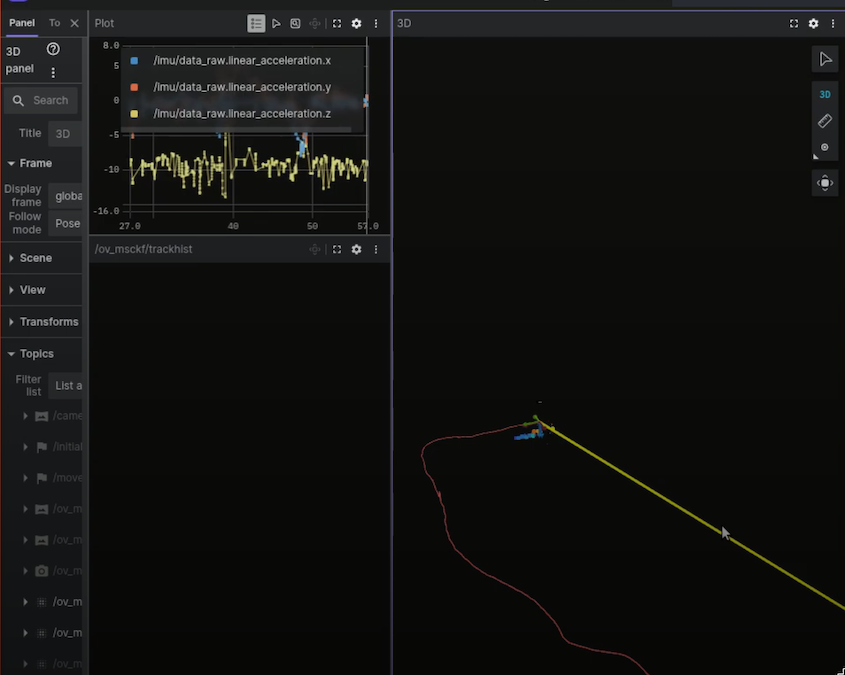Open help for the 3D panel
Screen dimensions: 845x675
53,49
